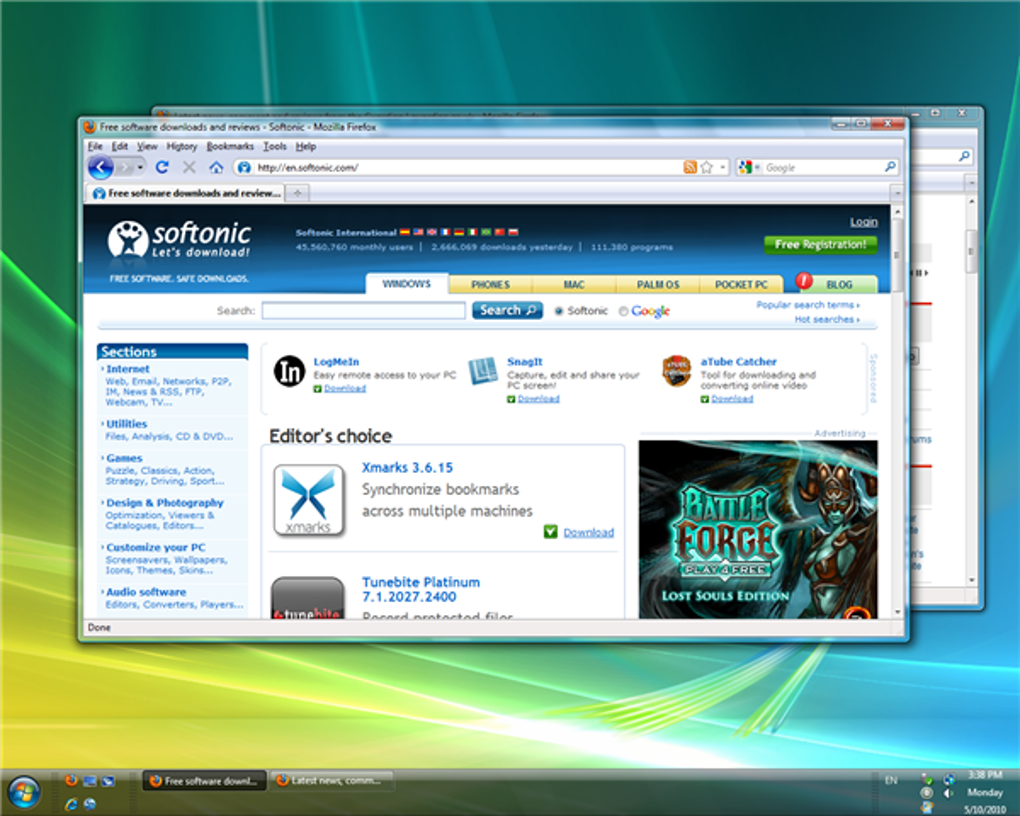This screenshot has width=1020, height=816.
Task: Click the Xmarks program thumbnail
Action: point(308,500)
